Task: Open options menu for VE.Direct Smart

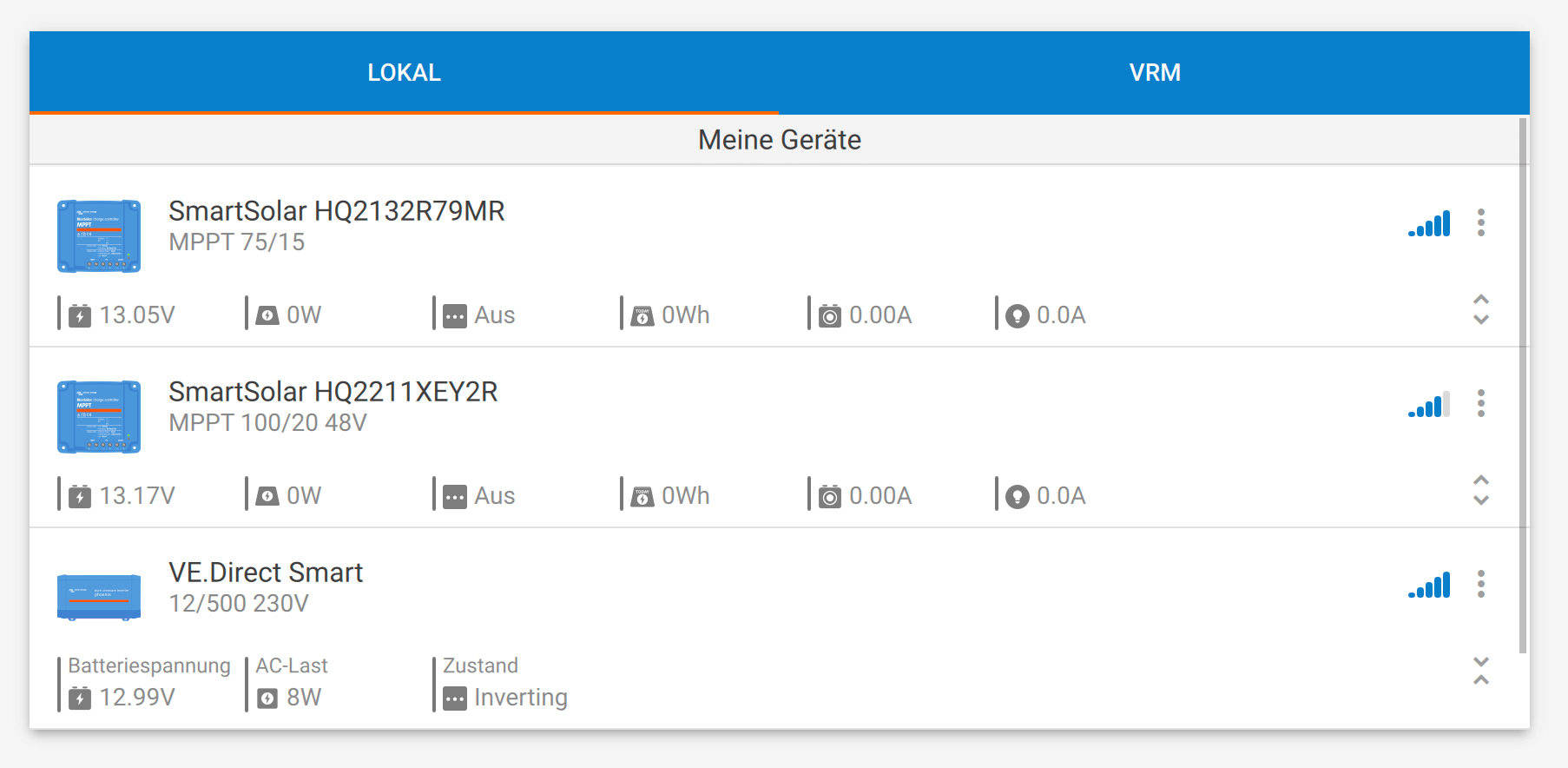Action: pyautogui.click(x=1481, y=584)
